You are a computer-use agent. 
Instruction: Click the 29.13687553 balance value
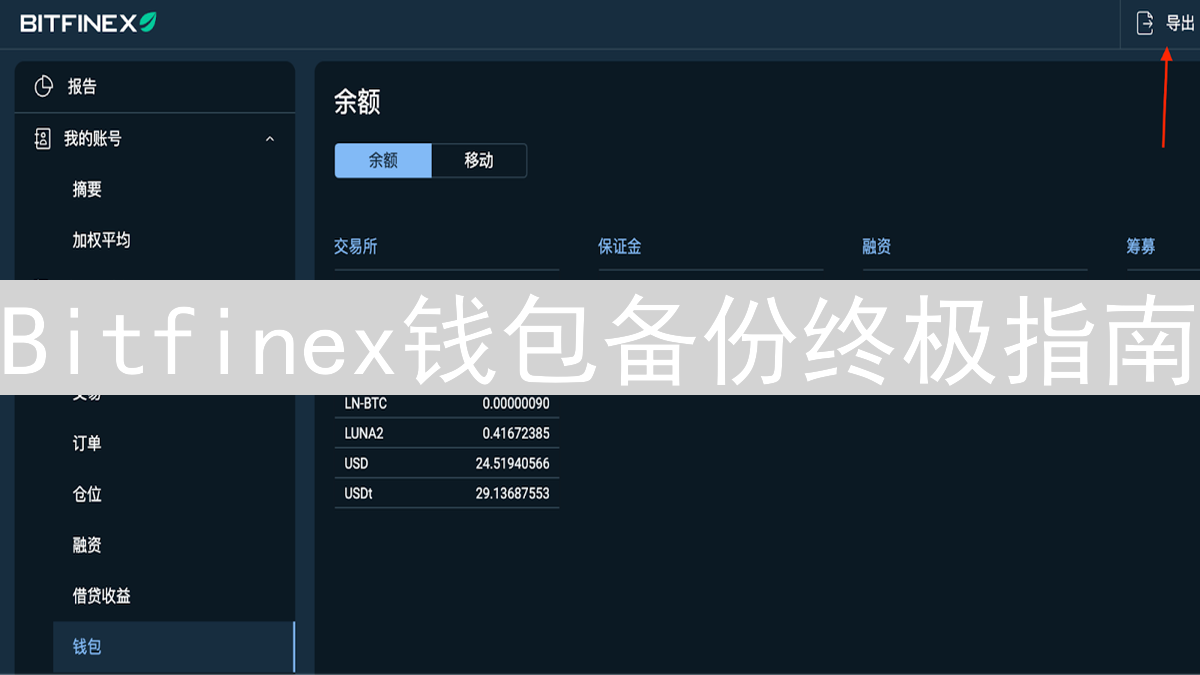[x=513, y=493]
